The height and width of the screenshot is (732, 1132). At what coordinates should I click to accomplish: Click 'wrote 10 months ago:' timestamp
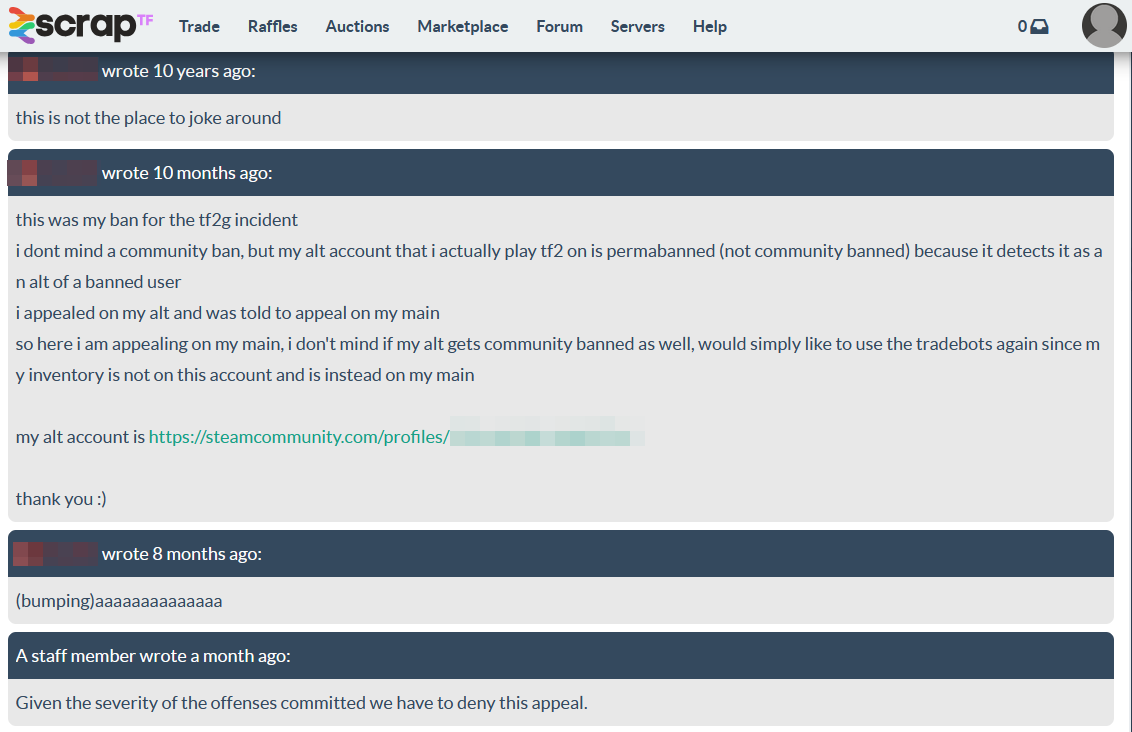point(187,173)
